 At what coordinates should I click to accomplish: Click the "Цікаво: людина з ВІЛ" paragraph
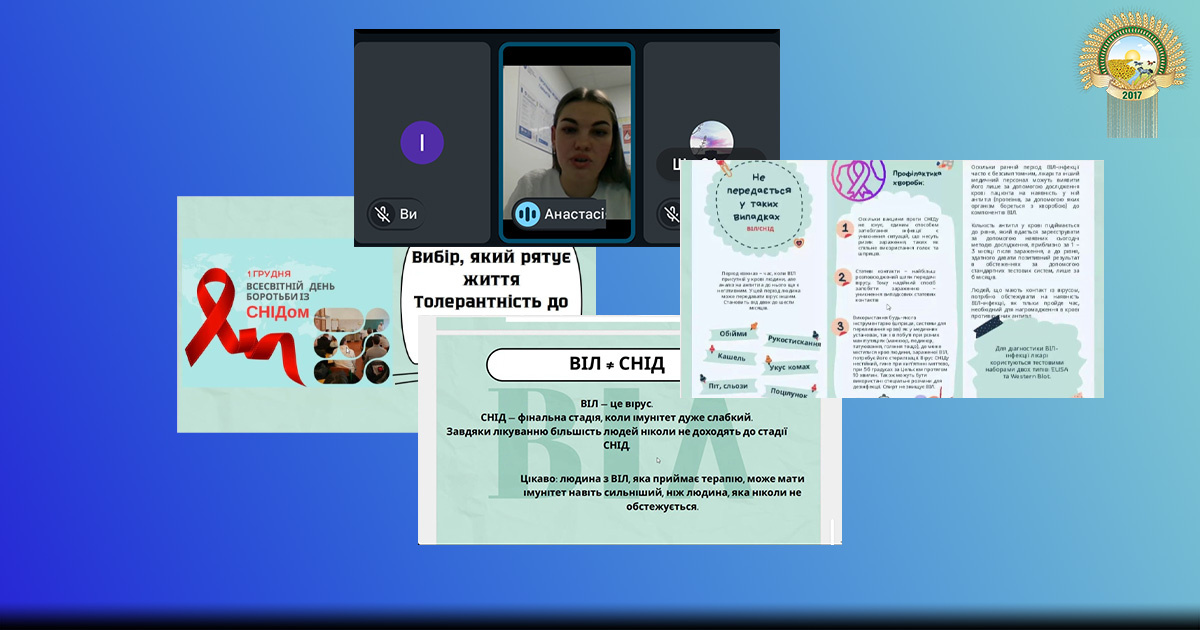[662, 492]
